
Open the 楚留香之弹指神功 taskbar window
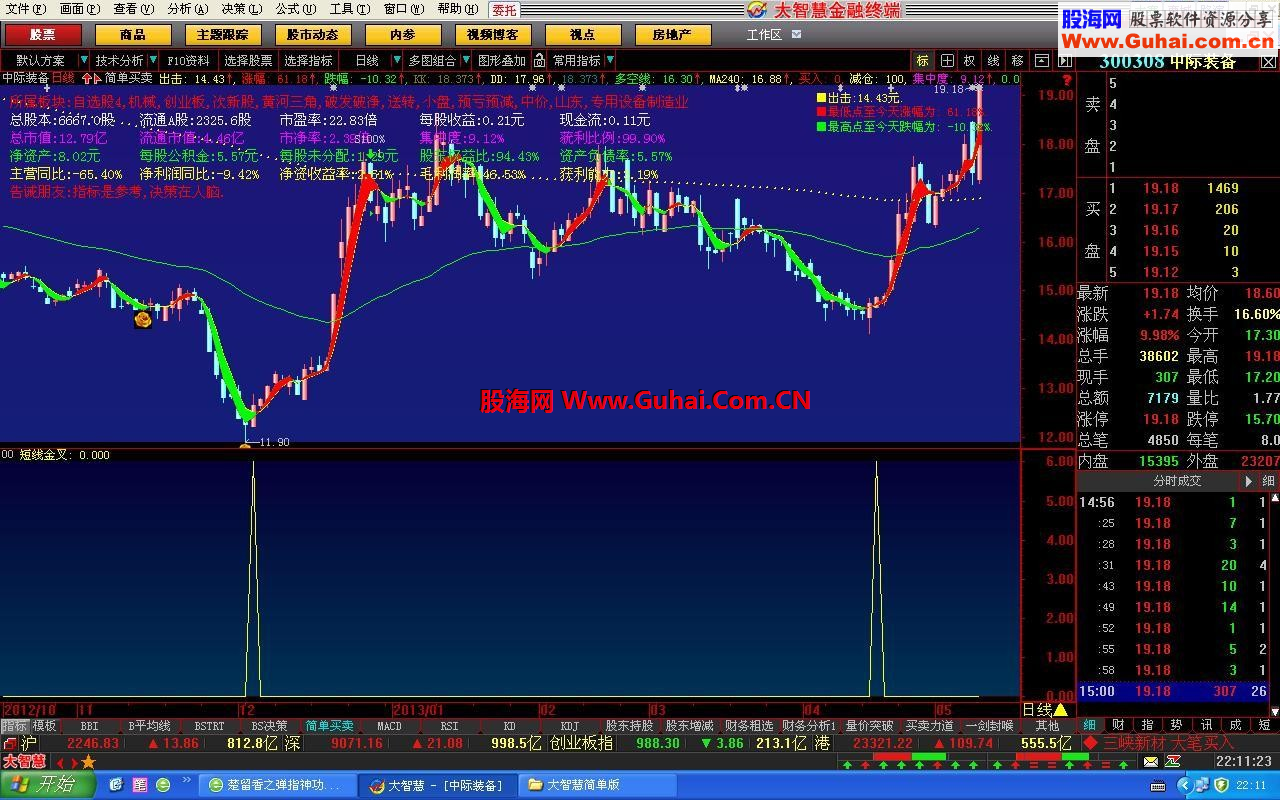pyautogui.click(x=277, y=785)
